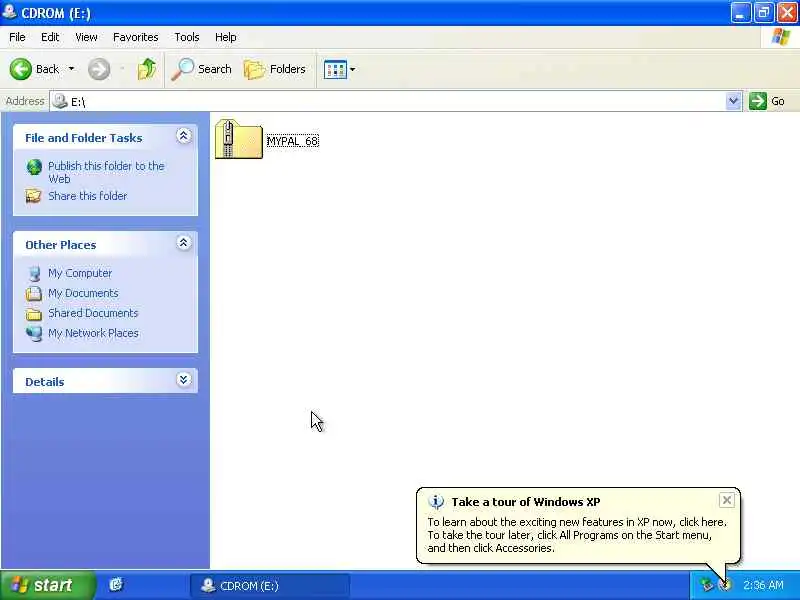Expand the Views dropdown arrow
This screenshot has height=600, width=800.
(353, 69)
